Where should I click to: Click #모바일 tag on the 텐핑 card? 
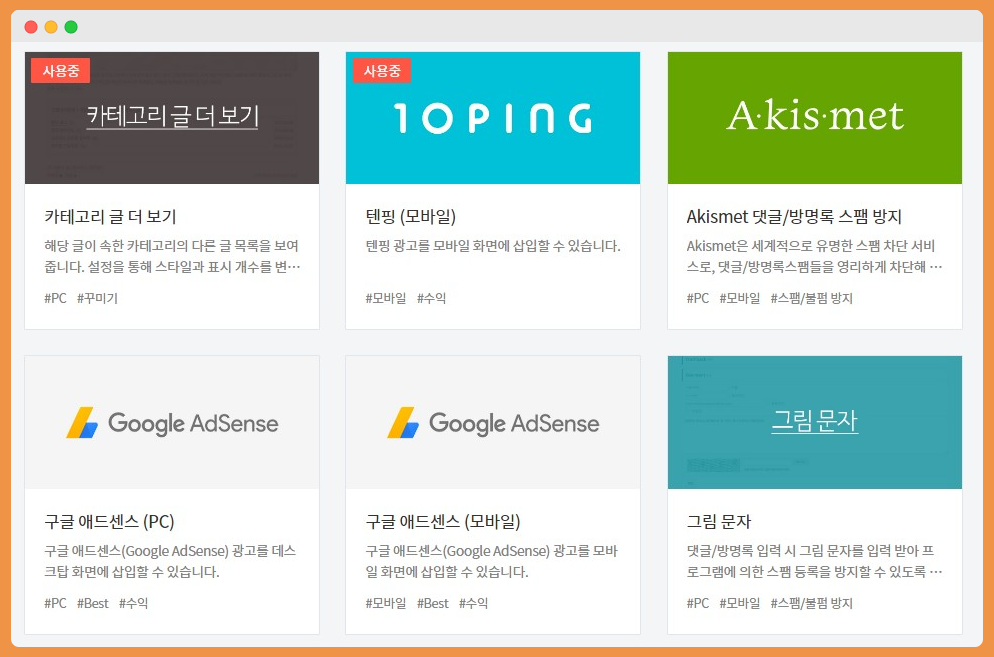[x=386, y=298]
